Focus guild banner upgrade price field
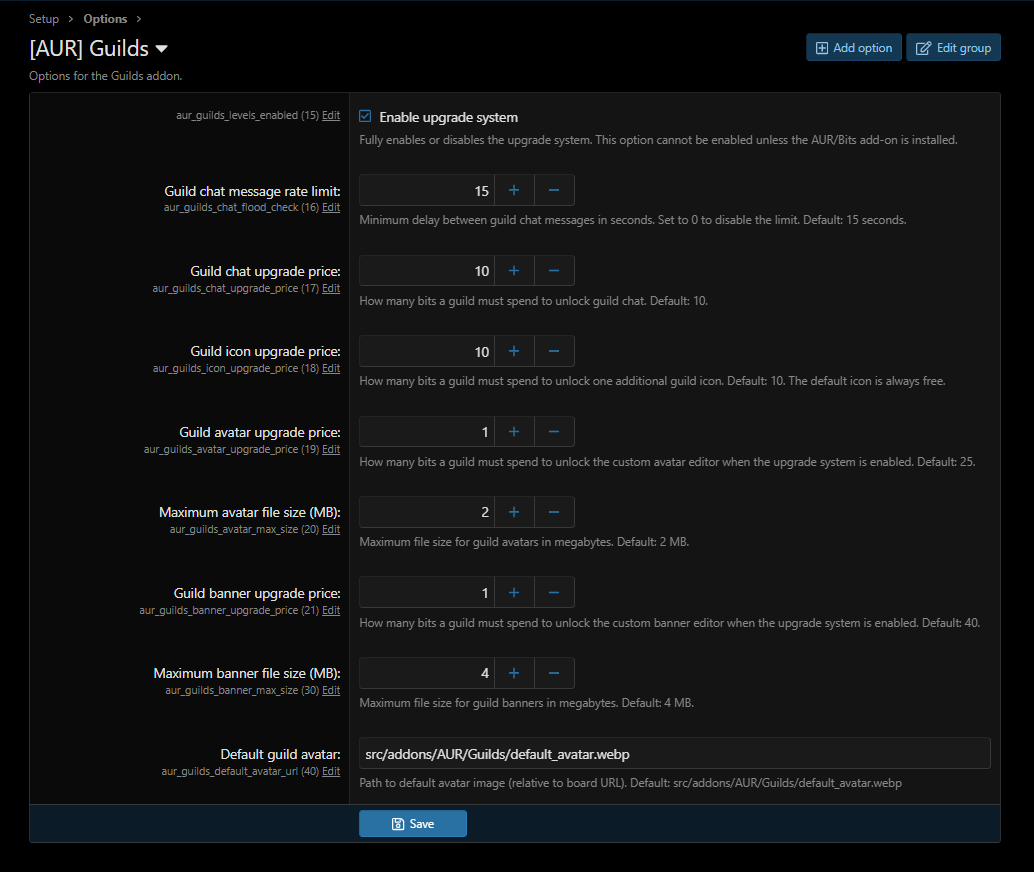Viewport: 1034px width, 872px height. click(x=427, y=592)
